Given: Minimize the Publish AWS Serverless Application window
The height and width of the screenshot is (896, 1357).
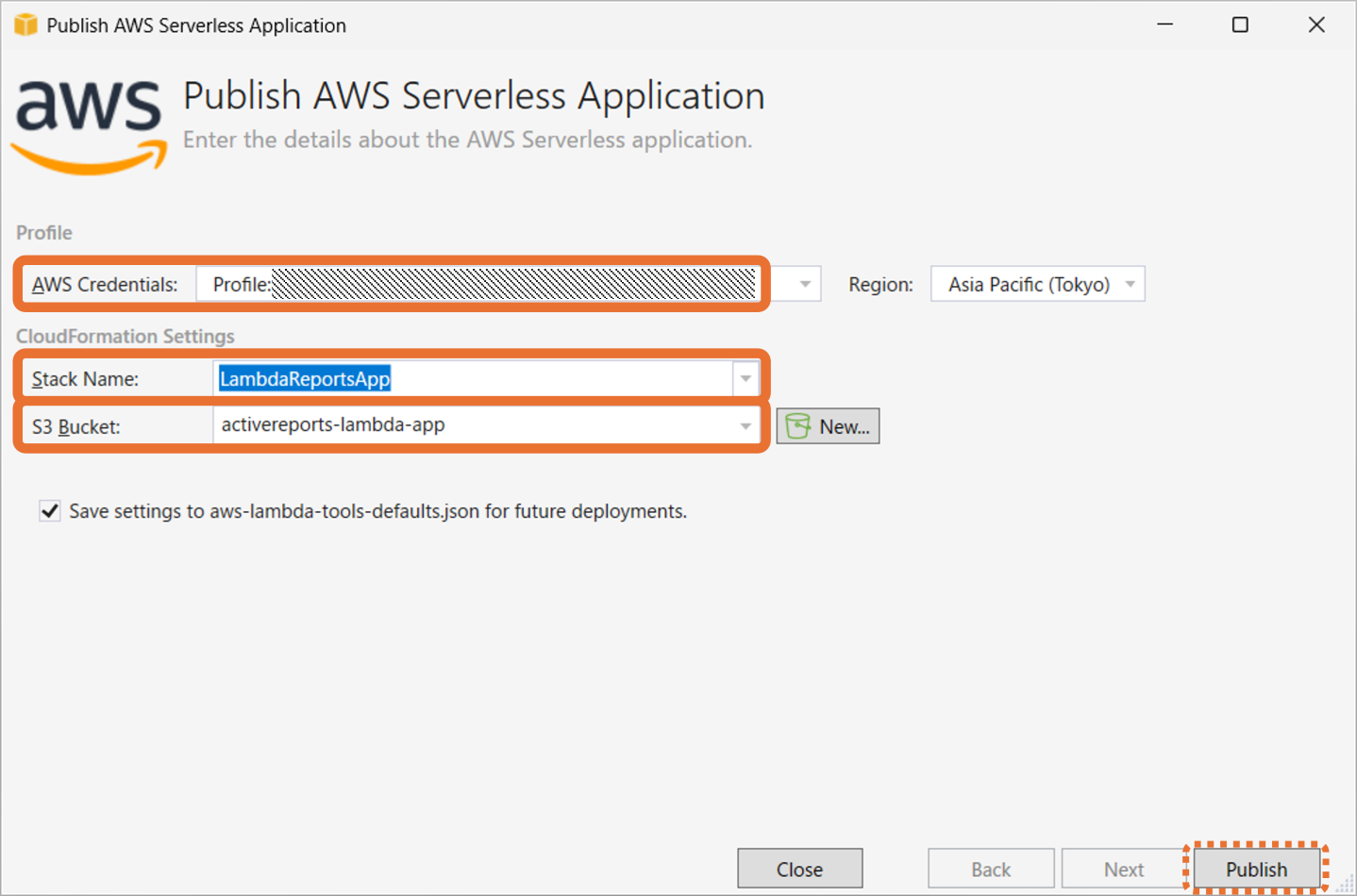Looking at the screenshot, I should coord(1165,25).
